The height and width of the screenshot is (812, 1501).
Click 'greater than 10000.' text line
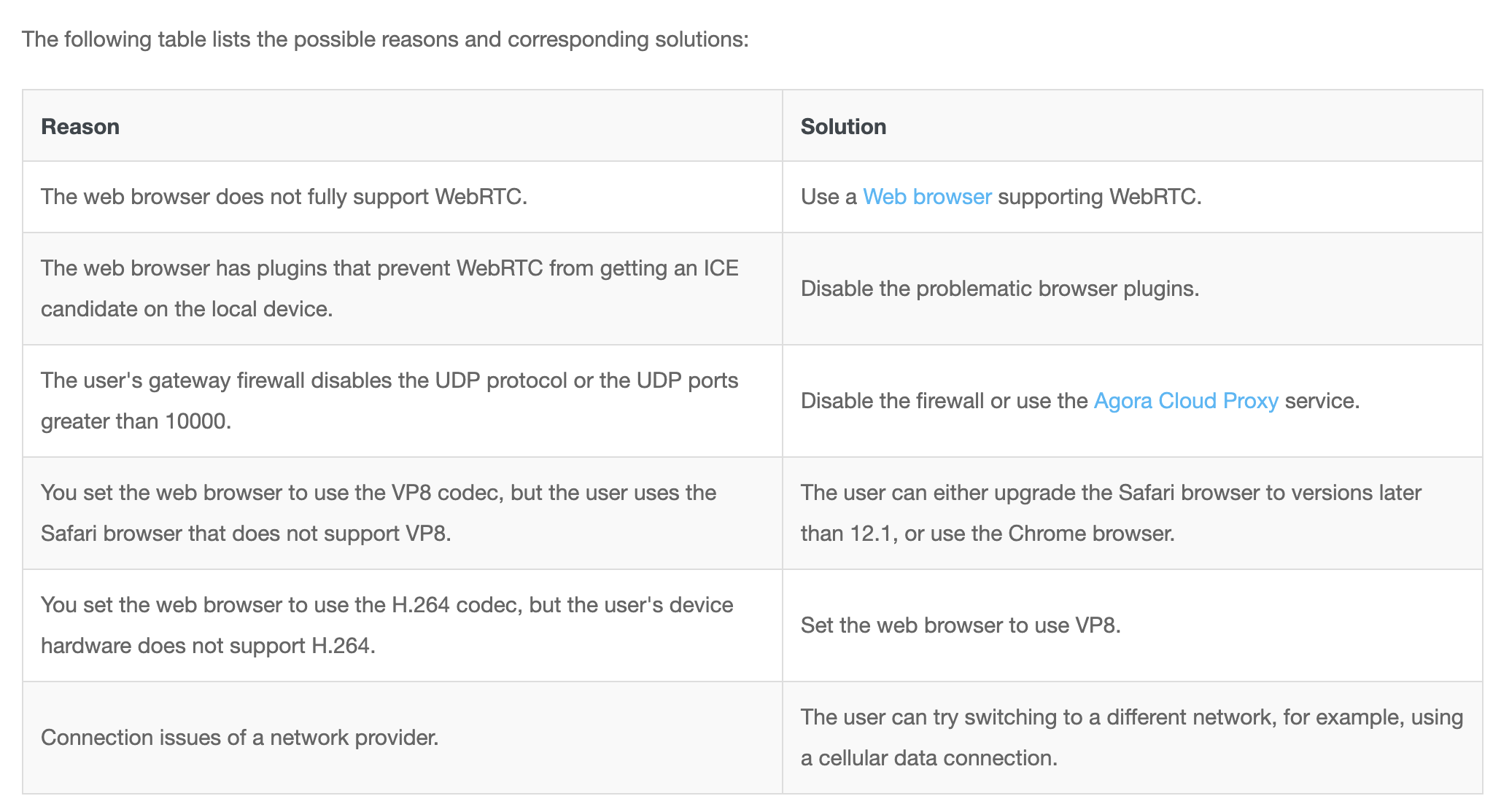tap(136, 421)
